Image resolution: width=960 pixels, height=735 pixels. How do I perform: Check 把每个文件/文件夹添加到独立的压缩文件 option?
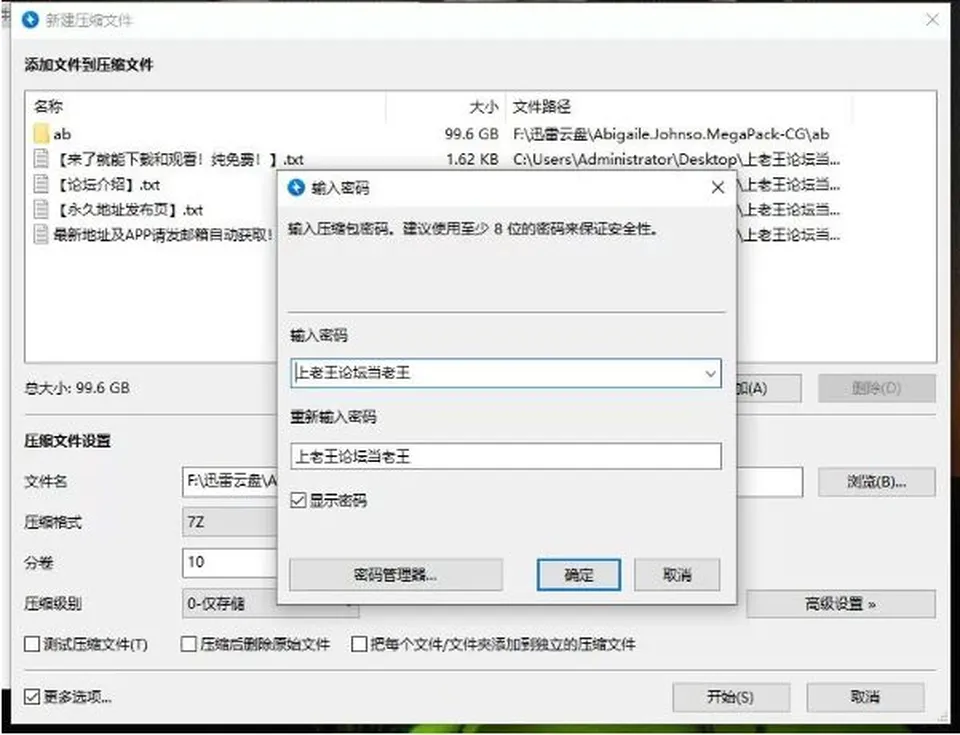359,644
